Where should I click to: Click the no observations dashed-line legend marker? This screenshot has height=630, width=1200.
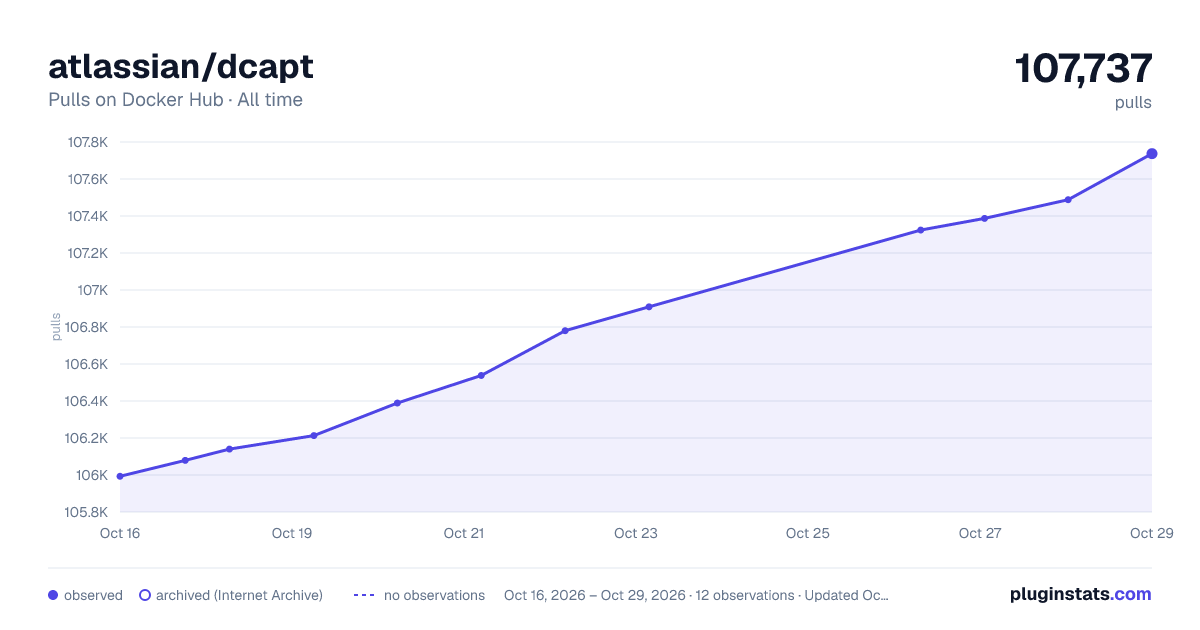364,595
